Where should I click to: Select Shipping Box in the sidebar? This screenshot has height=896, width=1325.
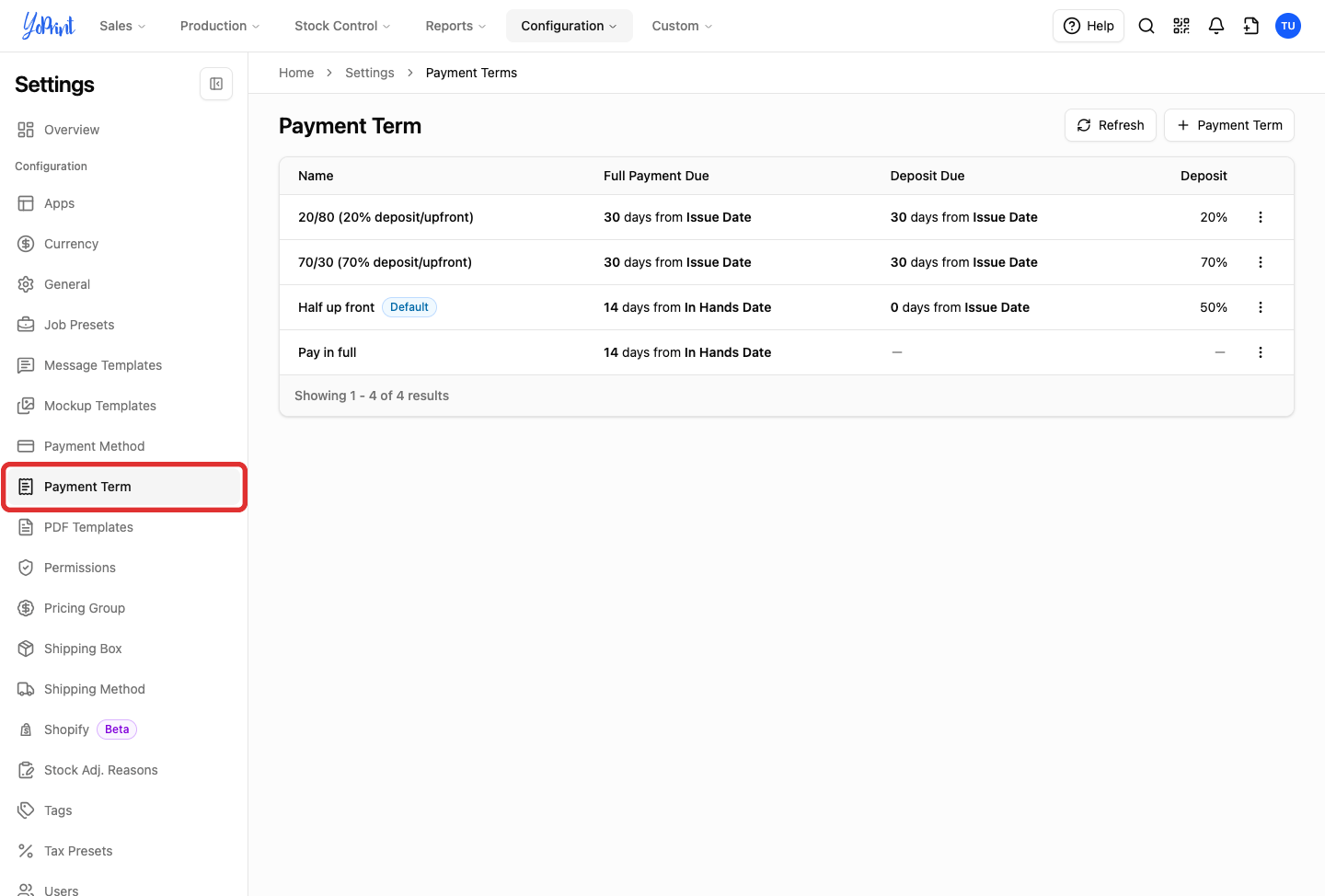(x=124, y=649)
